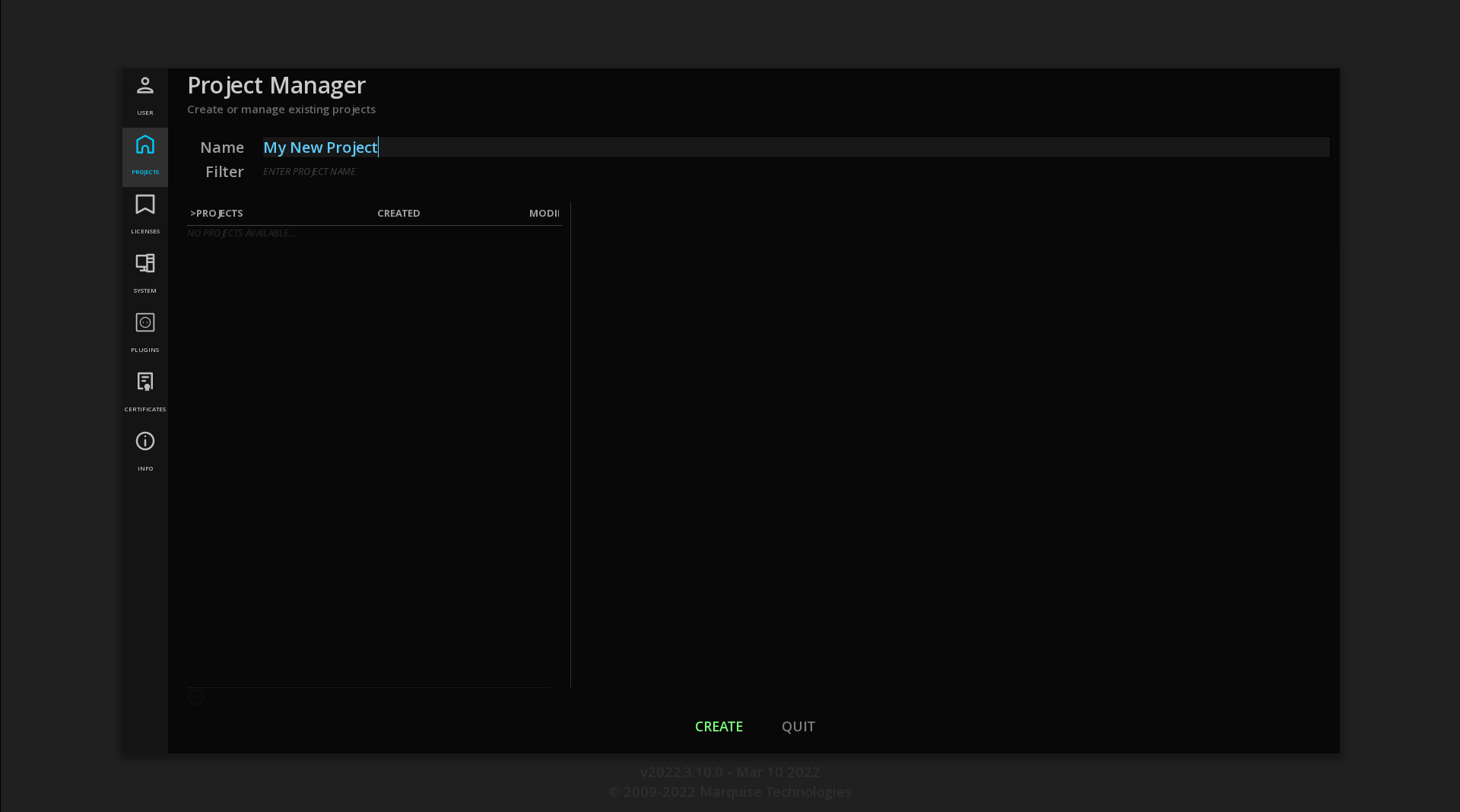Open the Info icon
Screen dimensions: 1460x812
[x=145, y=441]
